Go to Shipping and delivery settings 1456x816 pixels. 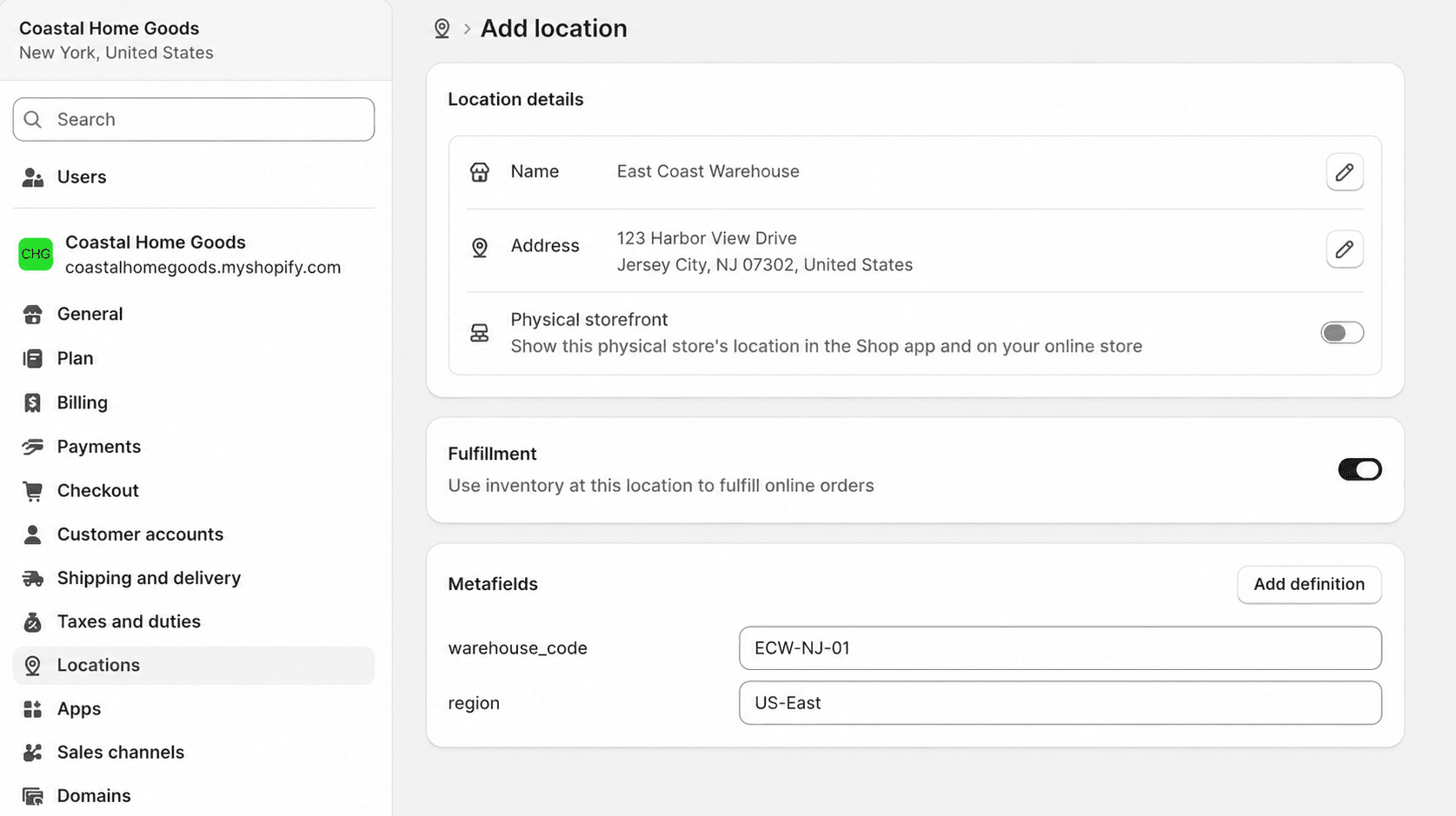(193, 579)
